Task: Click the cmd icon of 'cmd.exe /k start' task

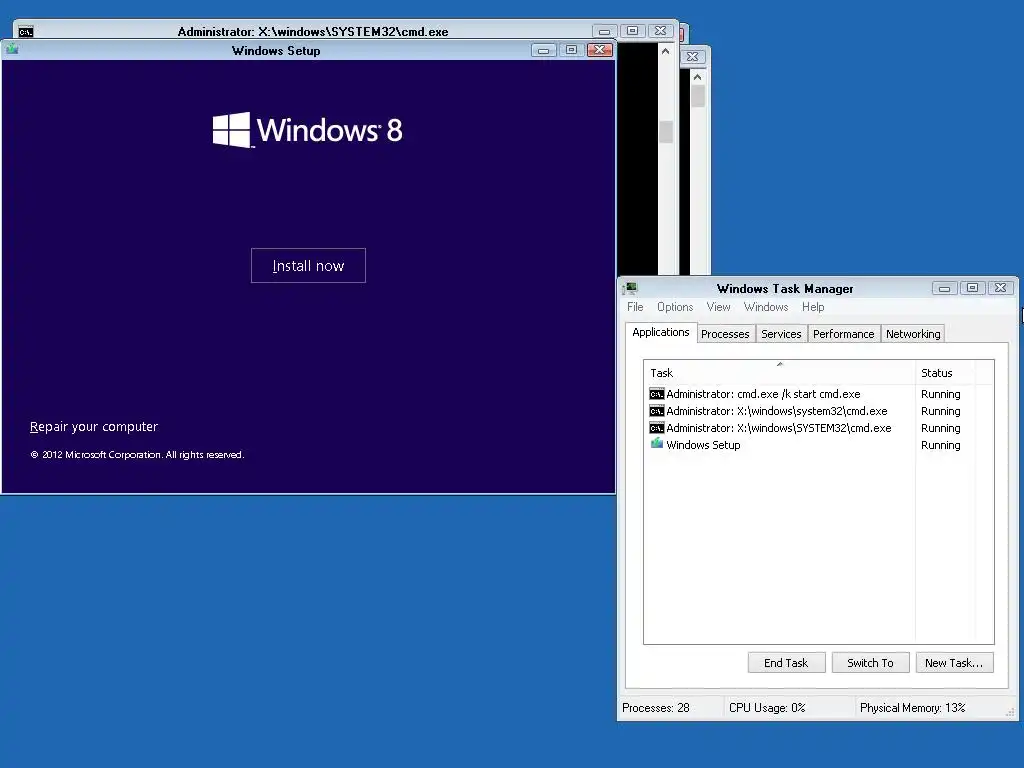Action: pyautogui.click(x=656, y=394)
